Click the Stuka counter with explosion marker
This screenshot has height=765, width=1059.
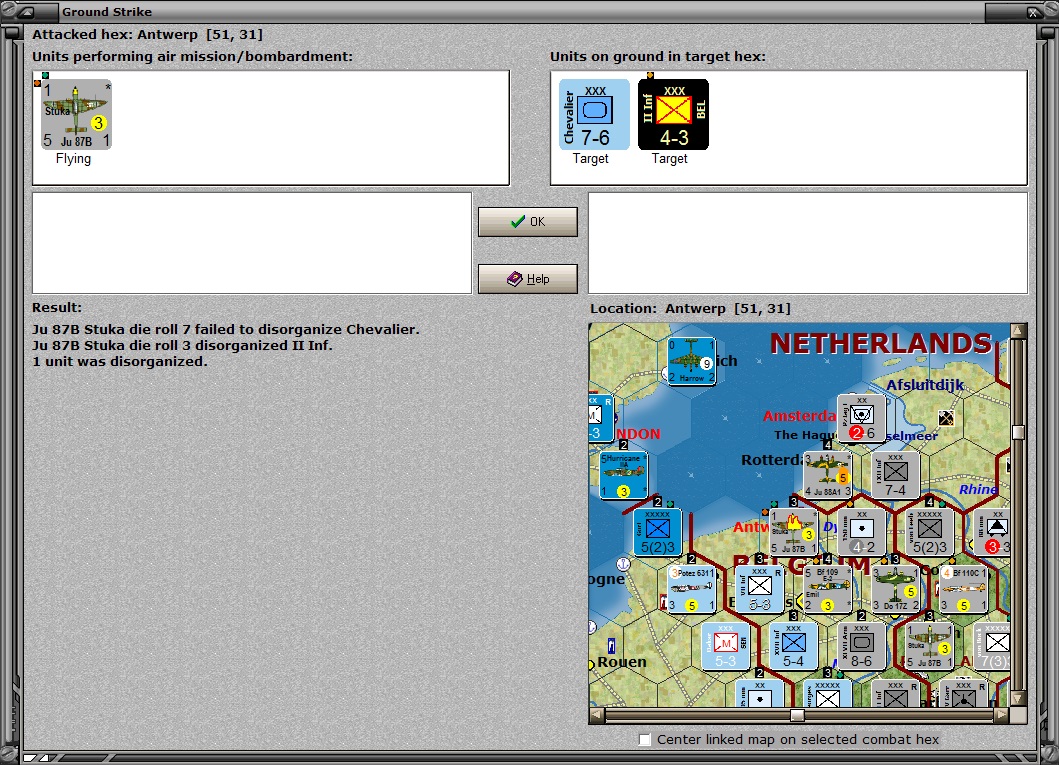(x=794, y=533)
